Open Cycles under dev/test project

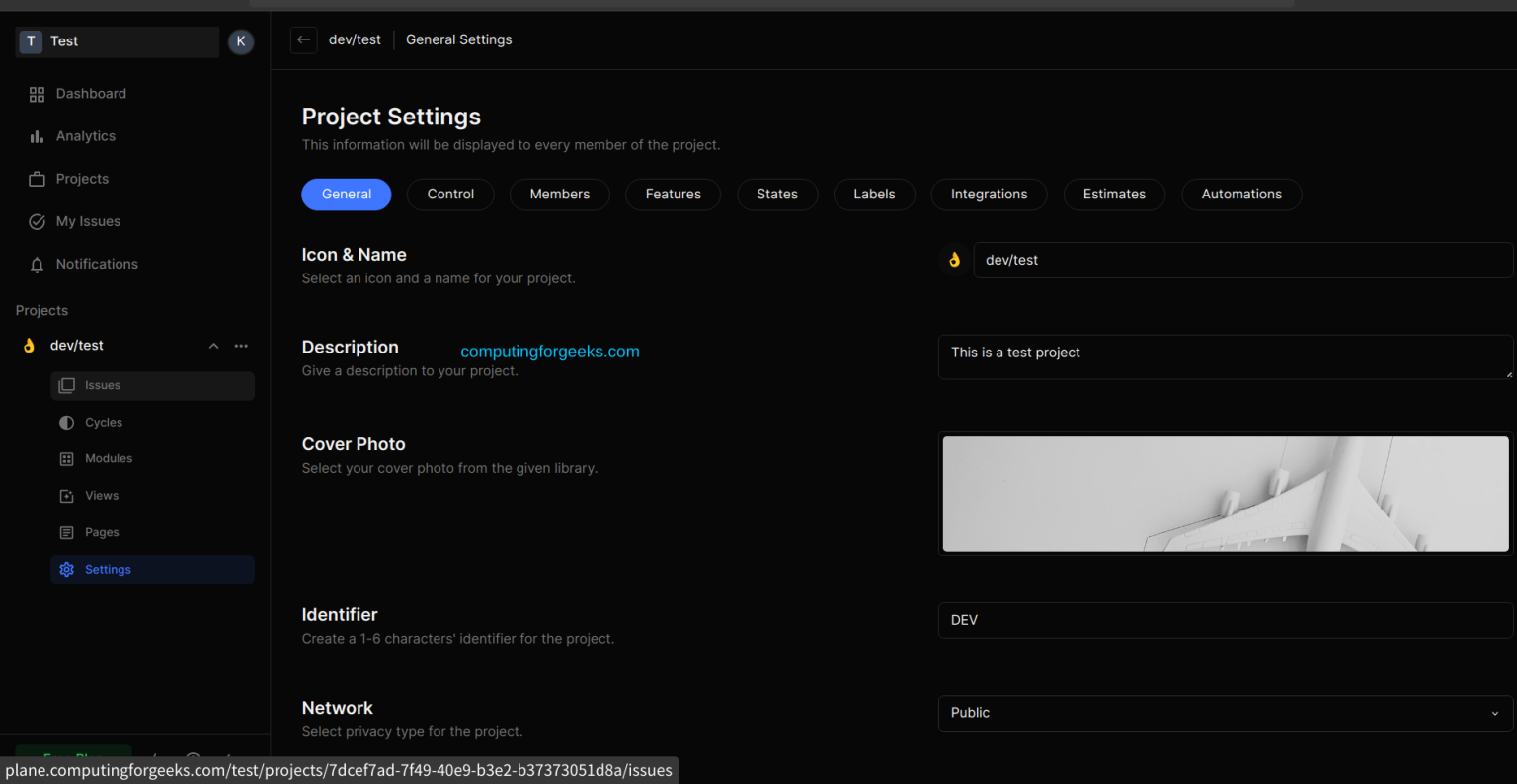point(103,422)
